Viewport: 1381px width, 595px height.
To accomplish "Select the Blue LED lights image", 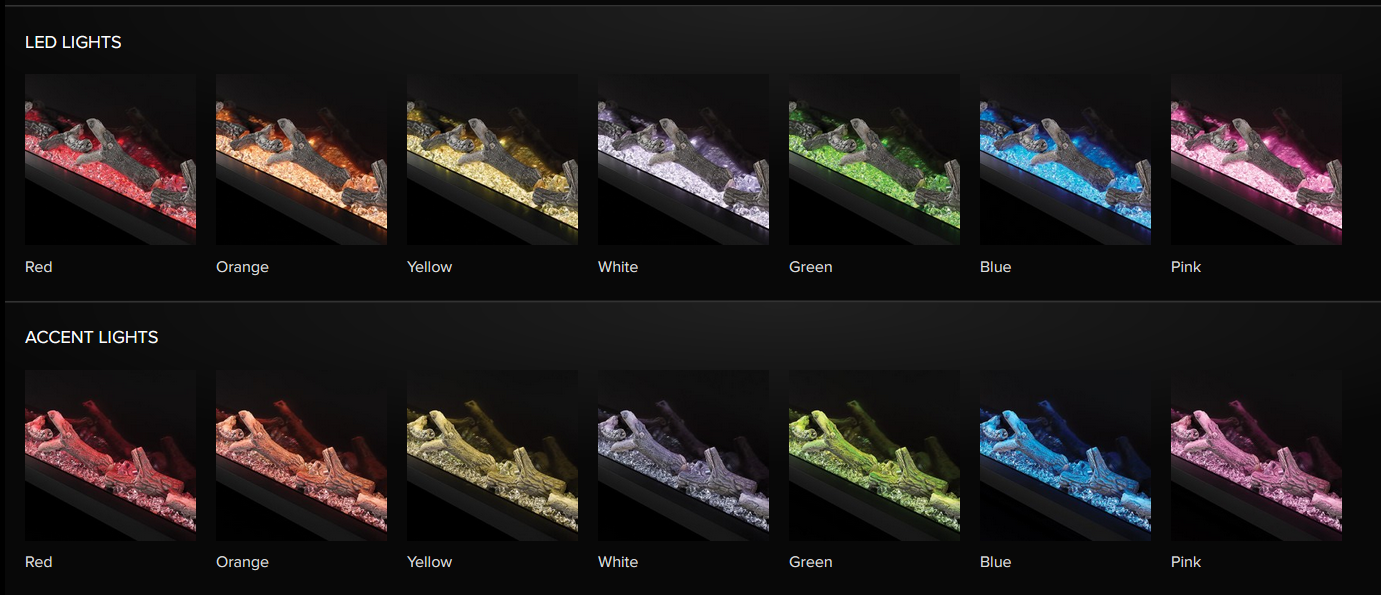I will click(1065, 159).
